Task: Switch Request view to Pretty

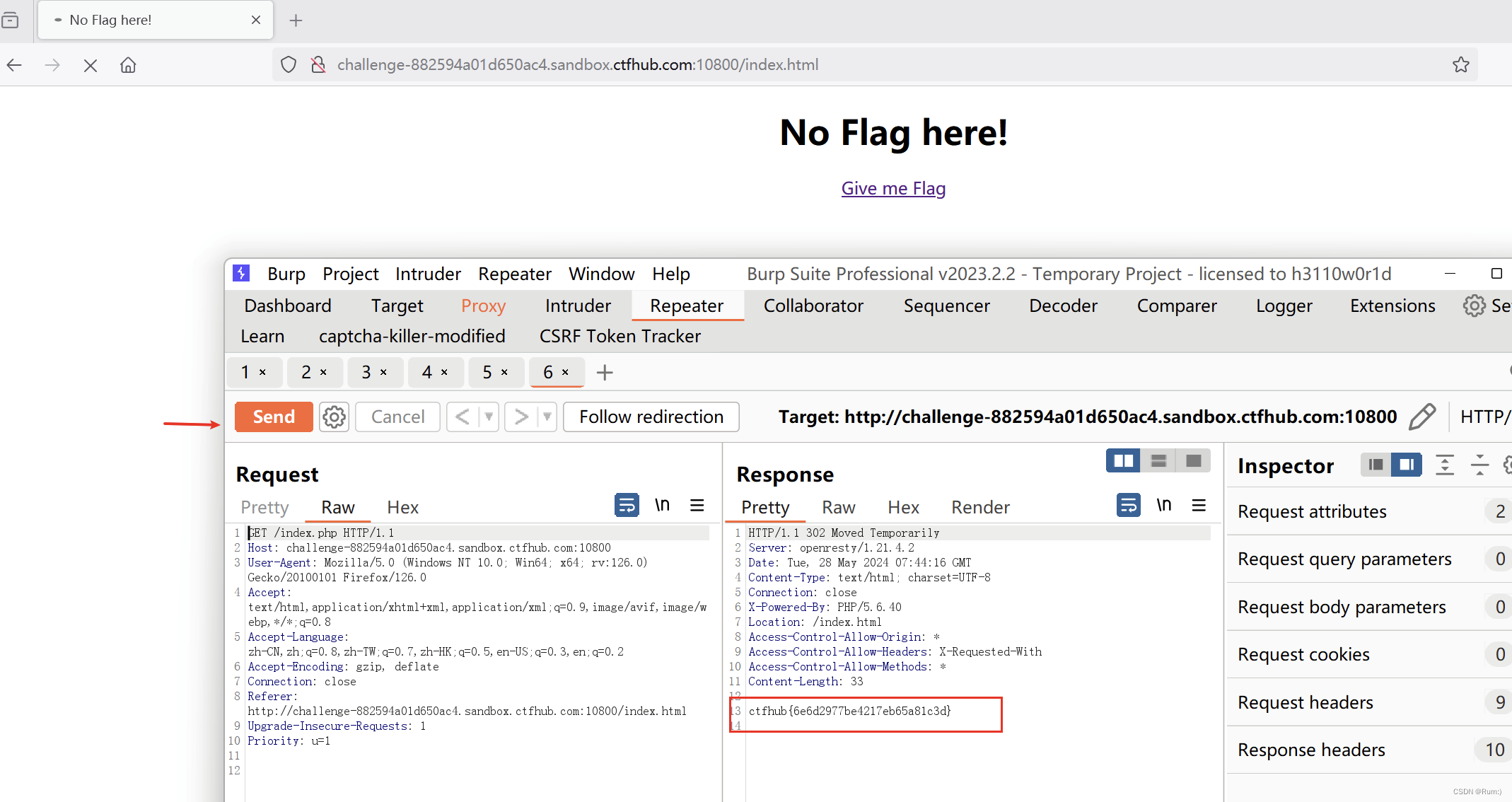Action: point(265,507)
